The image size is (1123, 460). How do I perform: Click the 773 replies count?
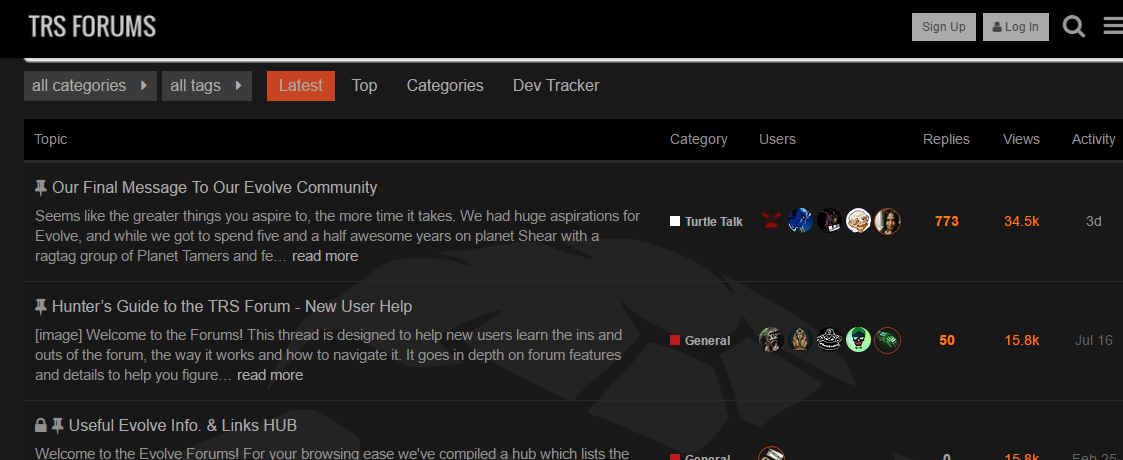pos(947,221)
